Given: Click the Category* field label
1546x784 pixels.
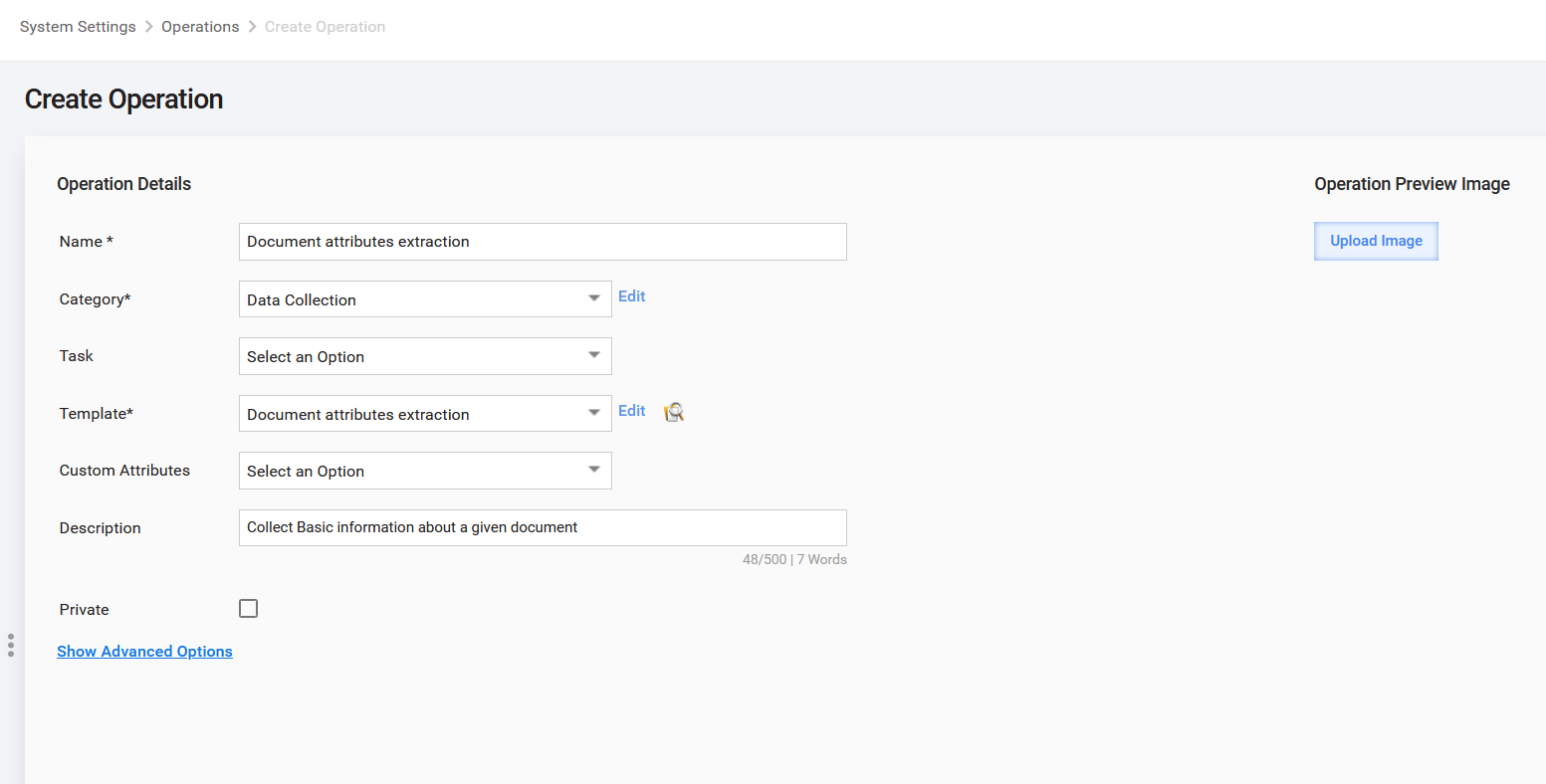Looking at the screenshot, I should click(96, 299).
